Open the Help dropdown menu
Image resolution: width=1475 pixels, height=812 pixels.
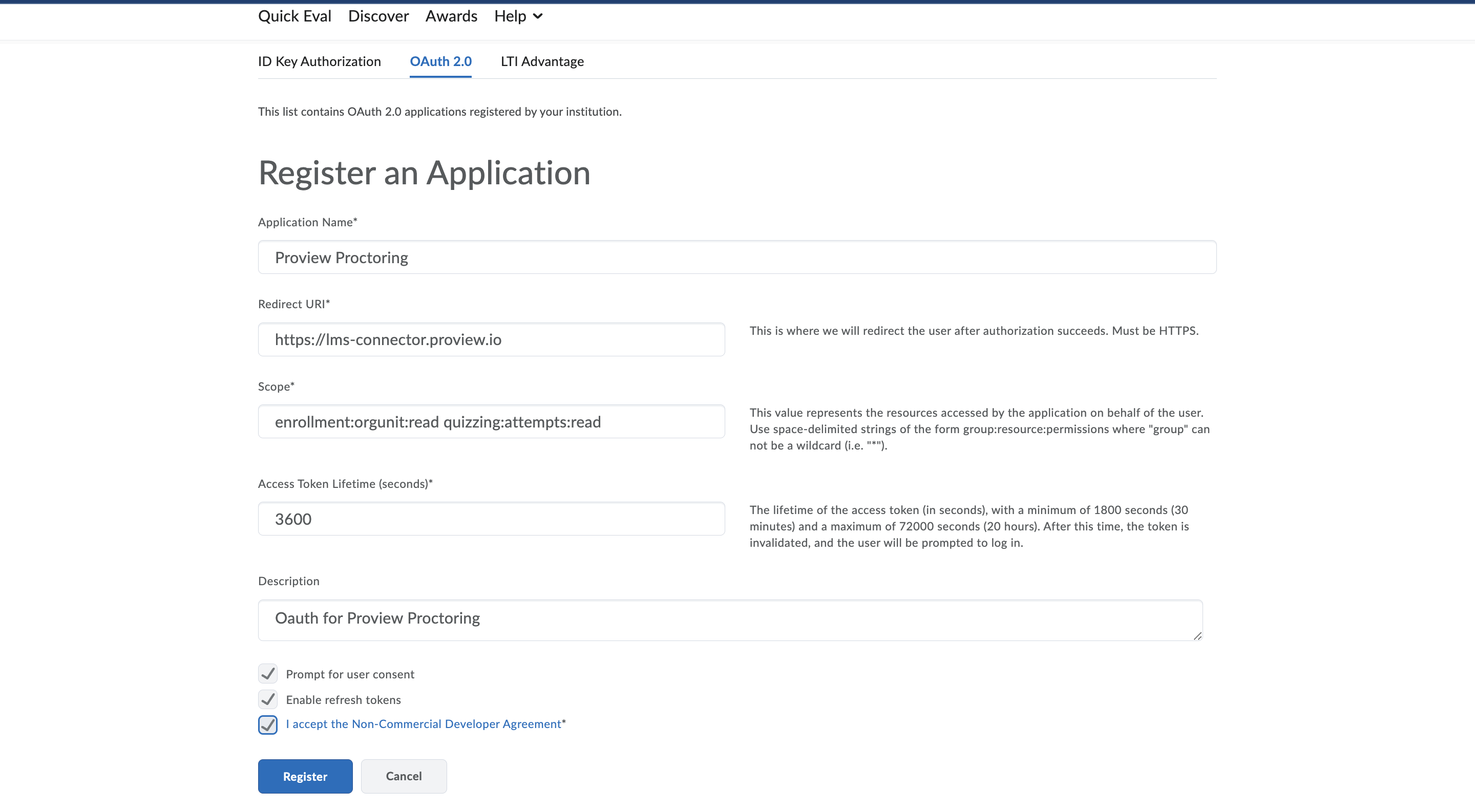517,16
